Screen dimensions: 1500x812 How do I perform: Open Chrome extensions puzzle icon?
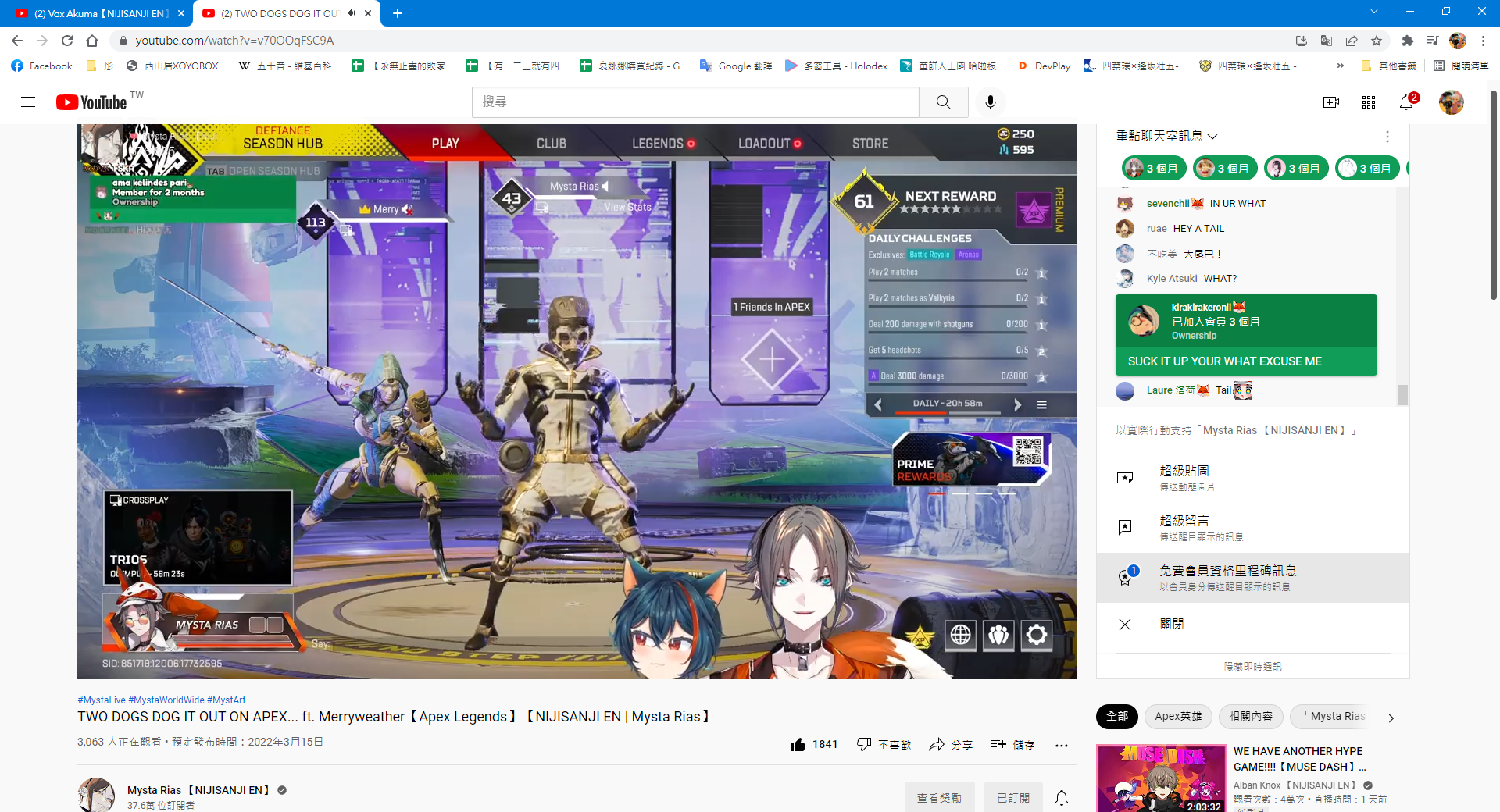[1407, 41]
